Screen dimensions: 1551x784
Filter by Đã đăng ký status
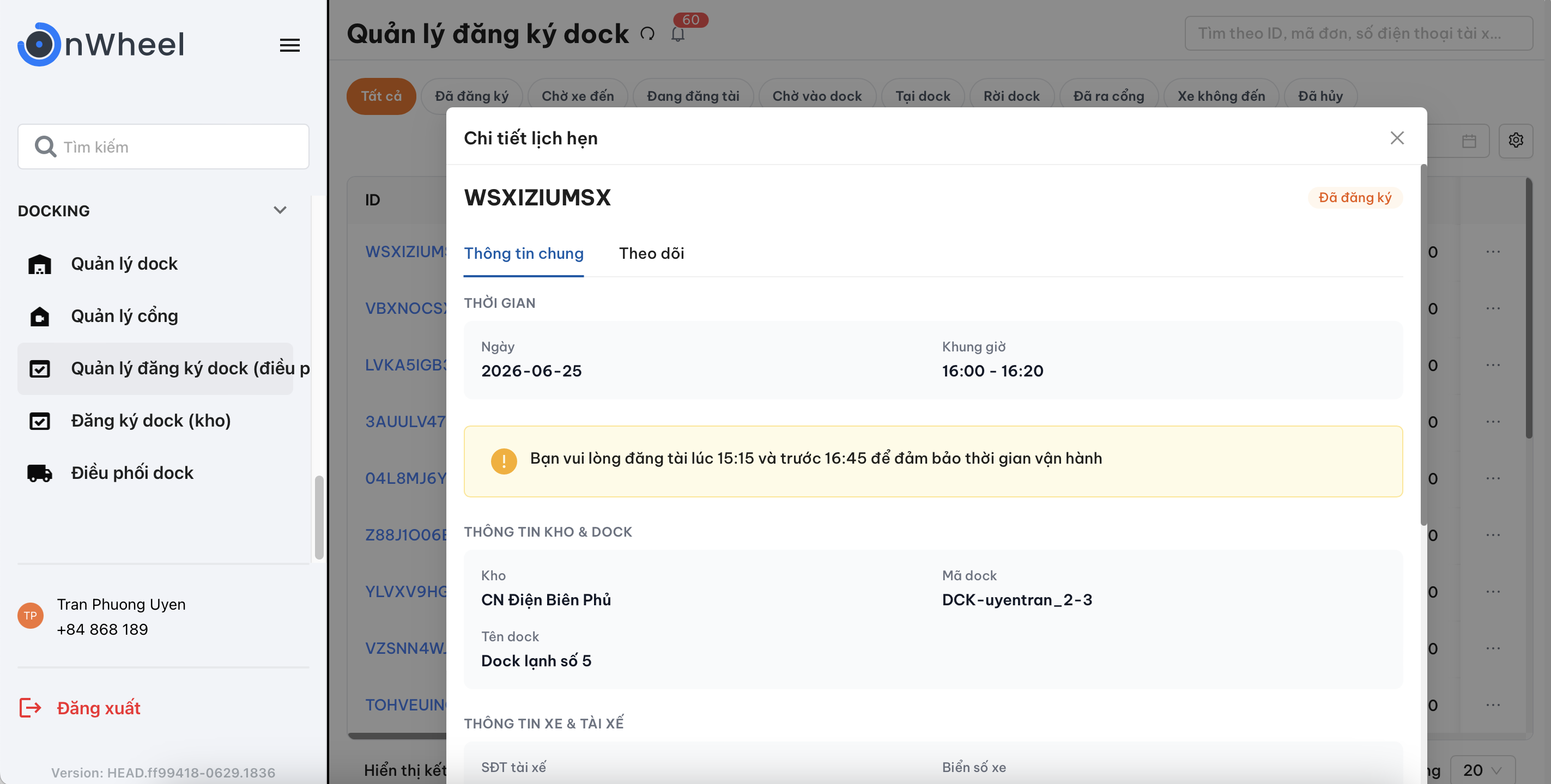coord(471,96)
